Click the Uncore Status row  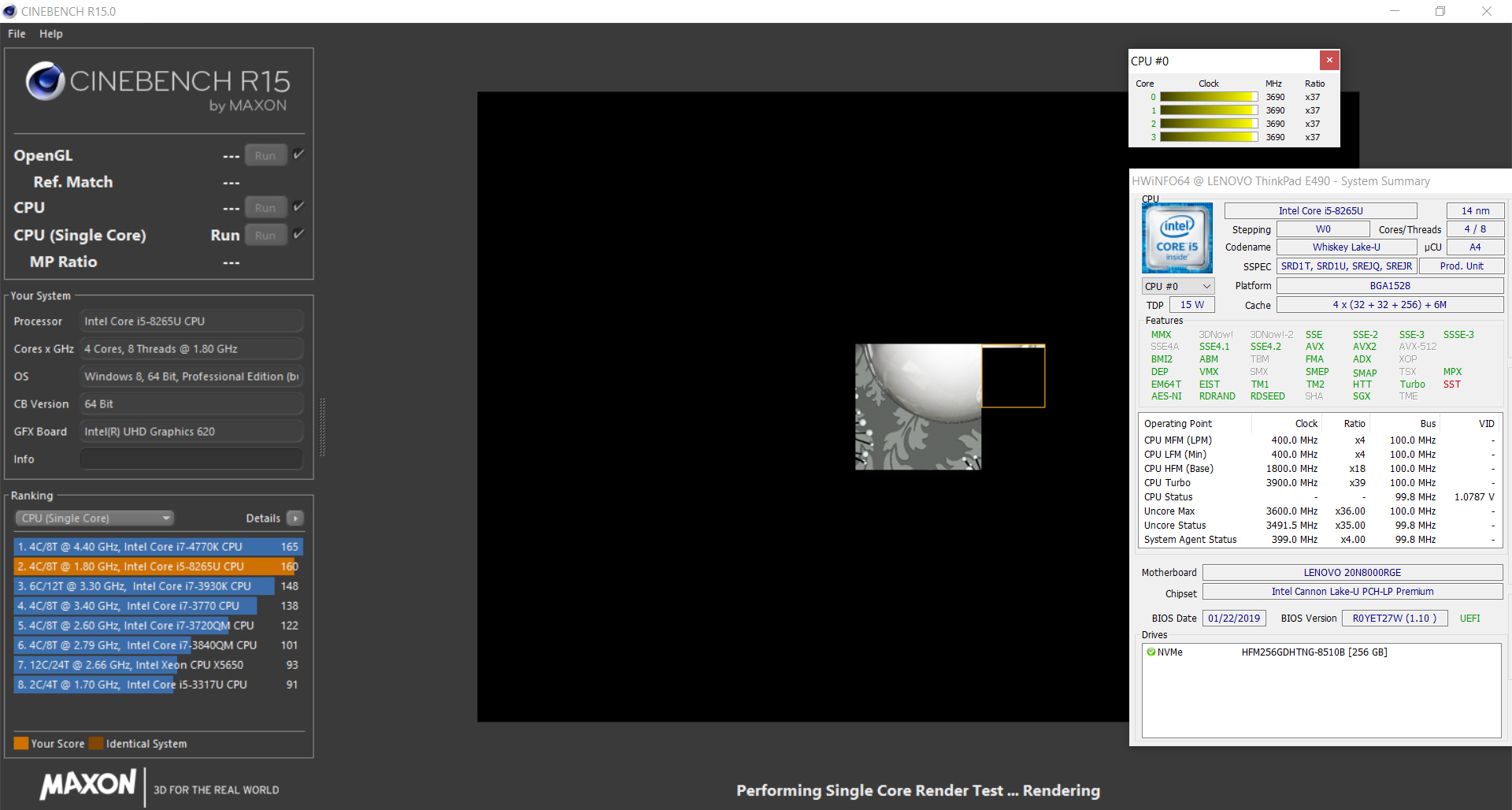click(1319, 526)
